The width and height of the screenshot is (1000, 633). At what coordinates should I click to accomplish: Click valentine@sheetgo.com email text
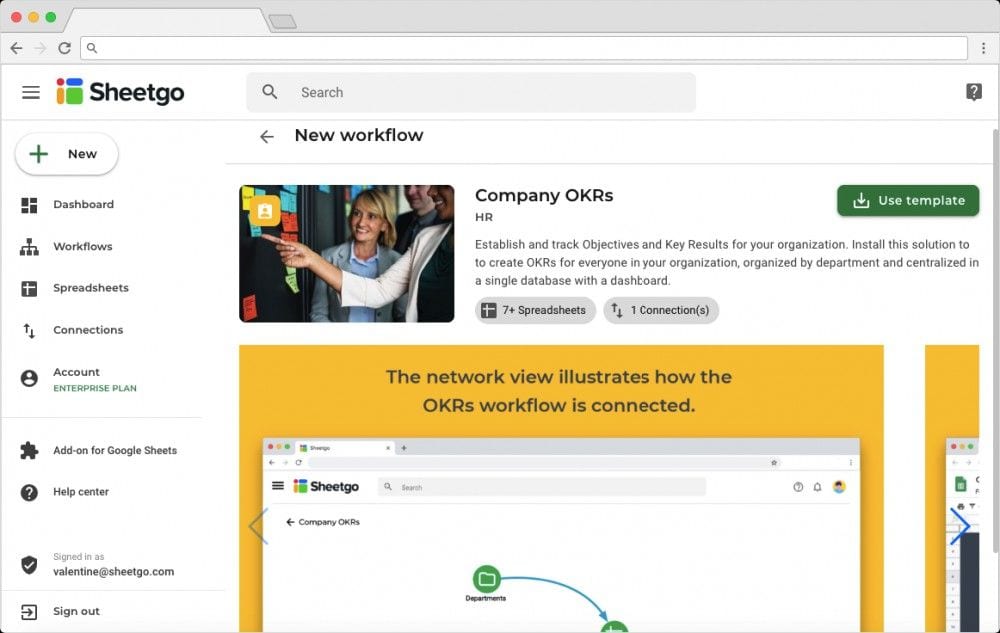coord(114,572)
